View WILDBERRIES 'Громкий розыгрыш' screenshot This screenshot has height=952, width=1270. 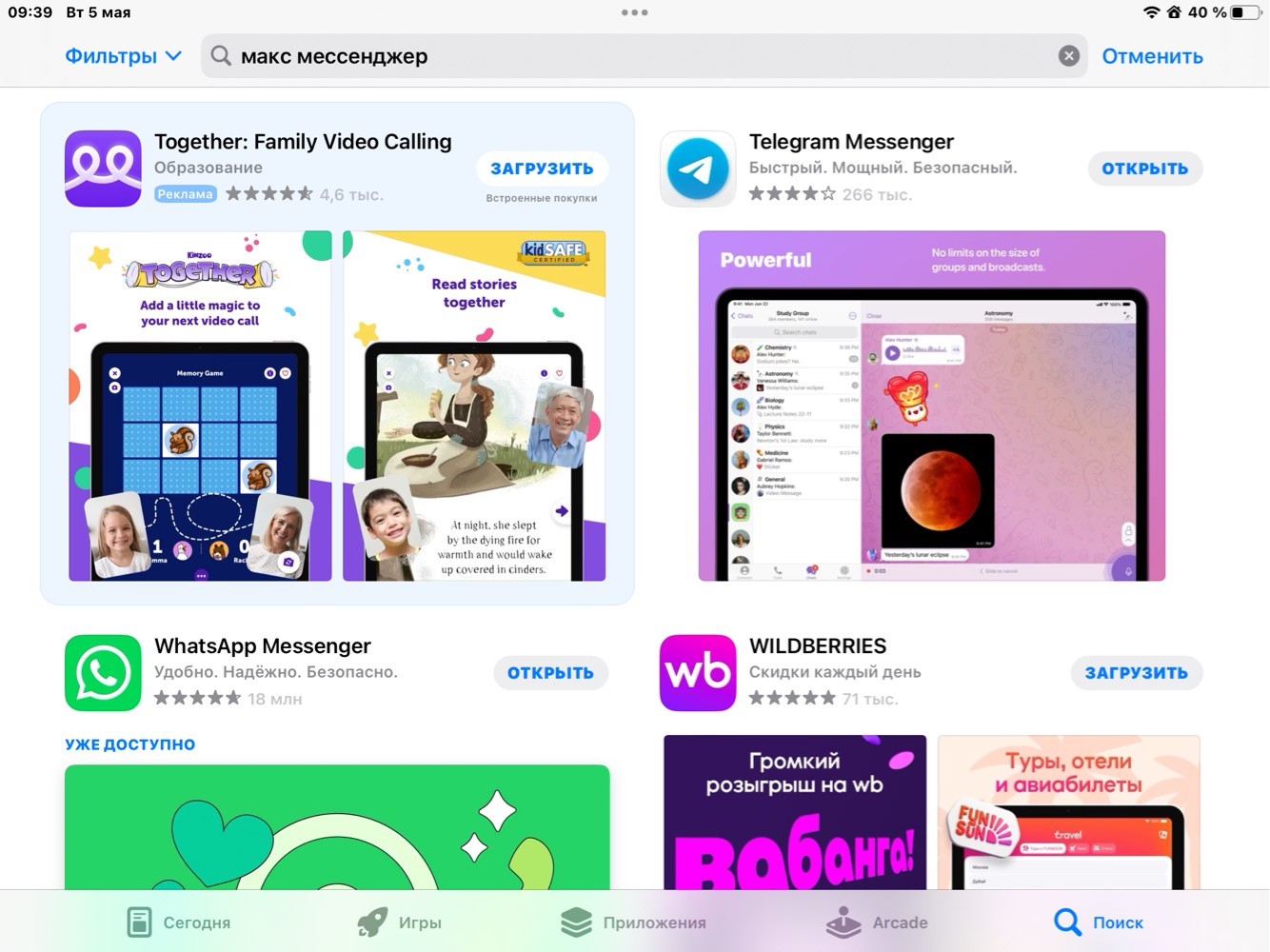(795, 812)
